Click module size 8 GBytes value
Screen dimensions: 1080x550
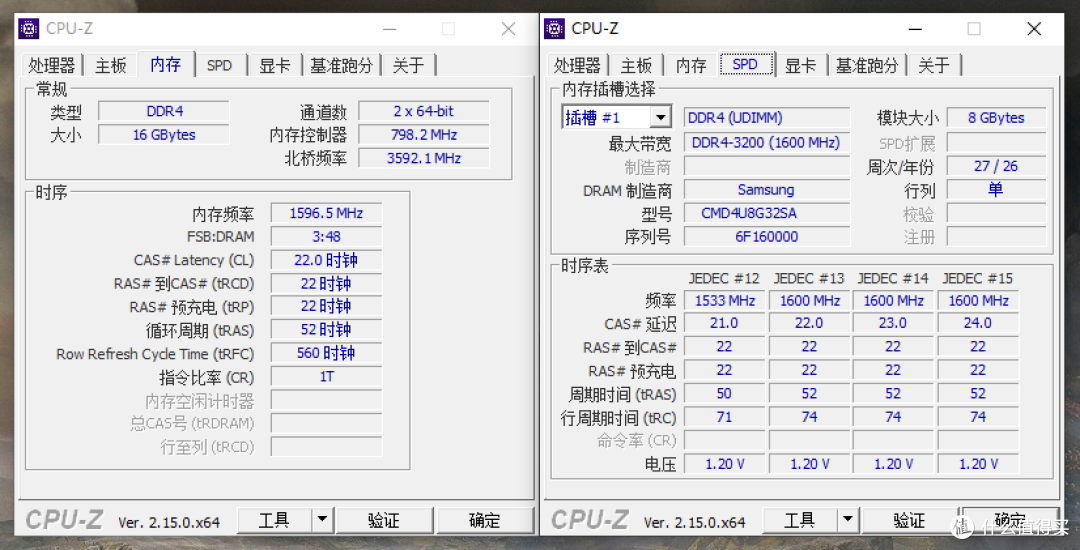996,118
